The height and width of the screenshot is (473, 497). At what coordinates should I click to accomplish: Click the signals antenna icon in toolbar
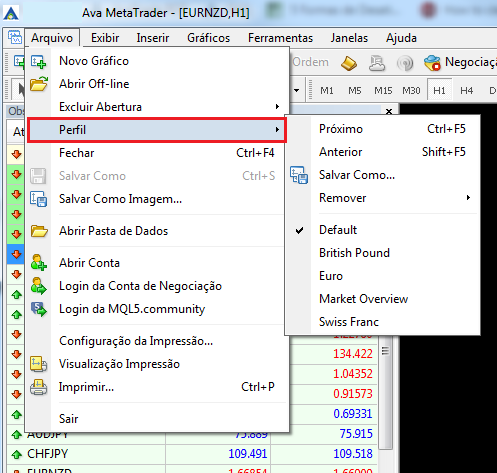[x=405, y=63]
